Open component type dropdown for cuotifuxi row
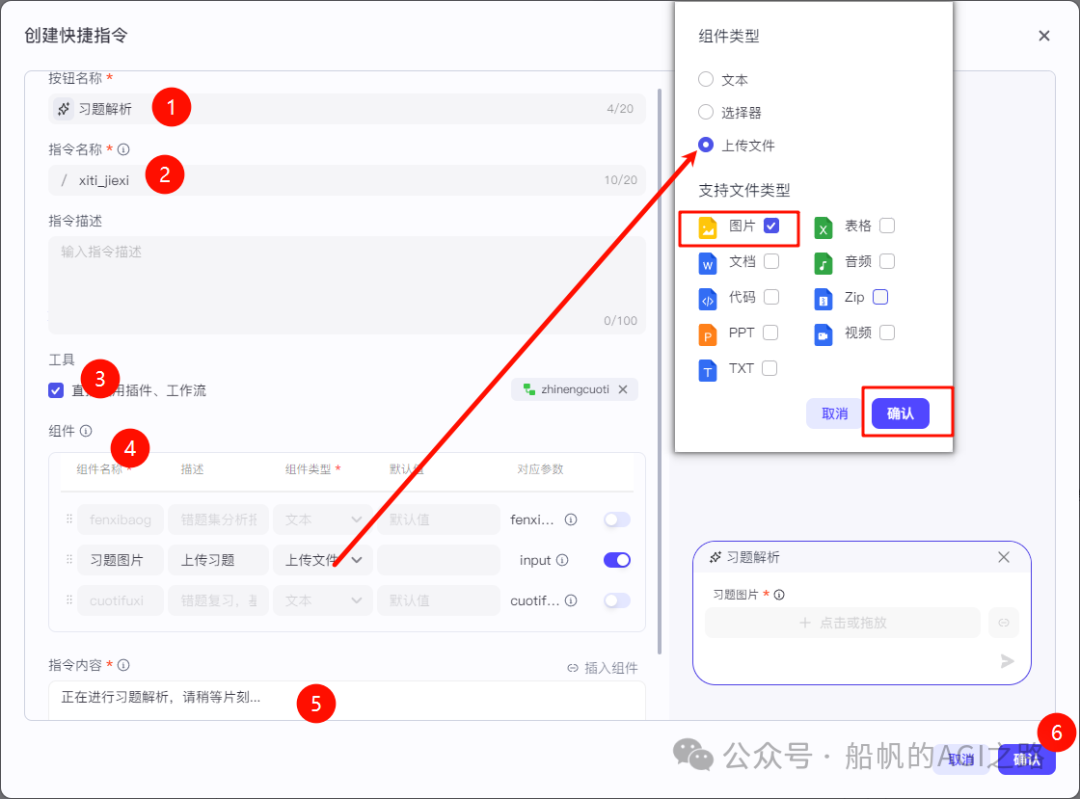 322,601
